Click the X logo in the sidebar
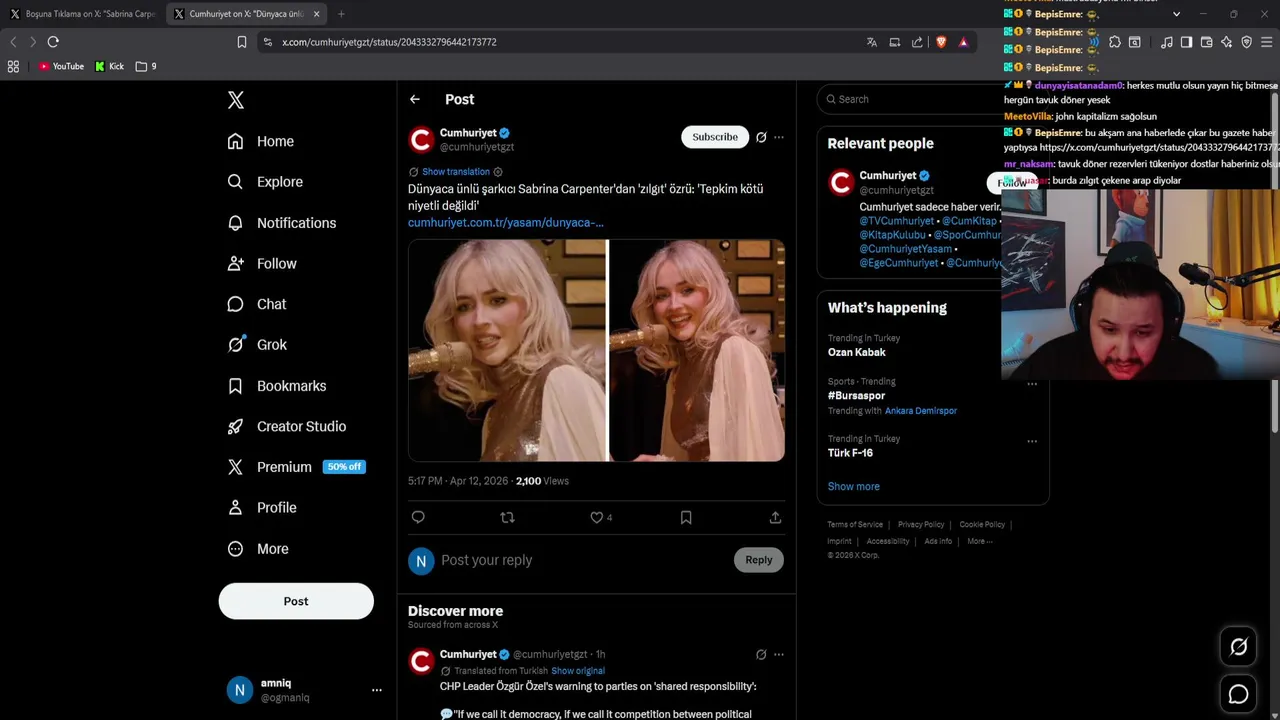 (x=236, y=100)
